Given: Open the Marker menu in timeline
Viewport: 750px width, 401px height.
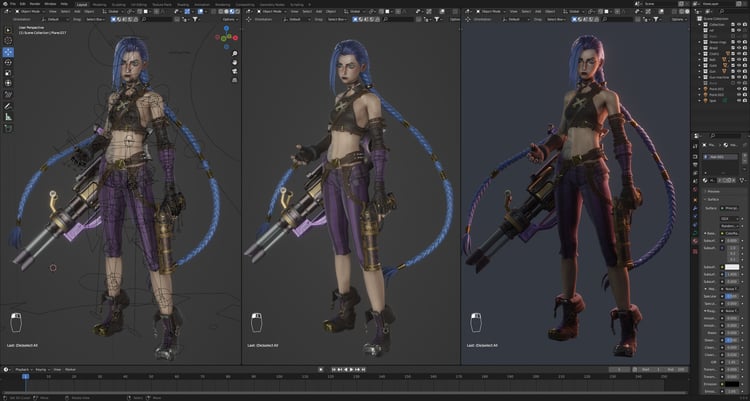Looking at the screenshot, I should coord(70,369).
